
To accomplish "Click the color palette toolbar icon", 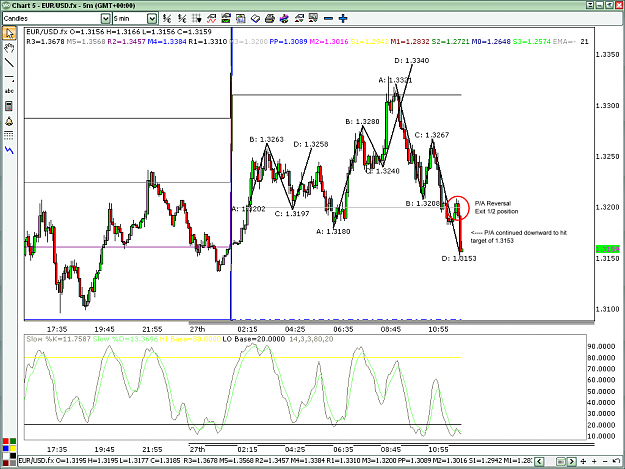I will [x=284, y=18].
